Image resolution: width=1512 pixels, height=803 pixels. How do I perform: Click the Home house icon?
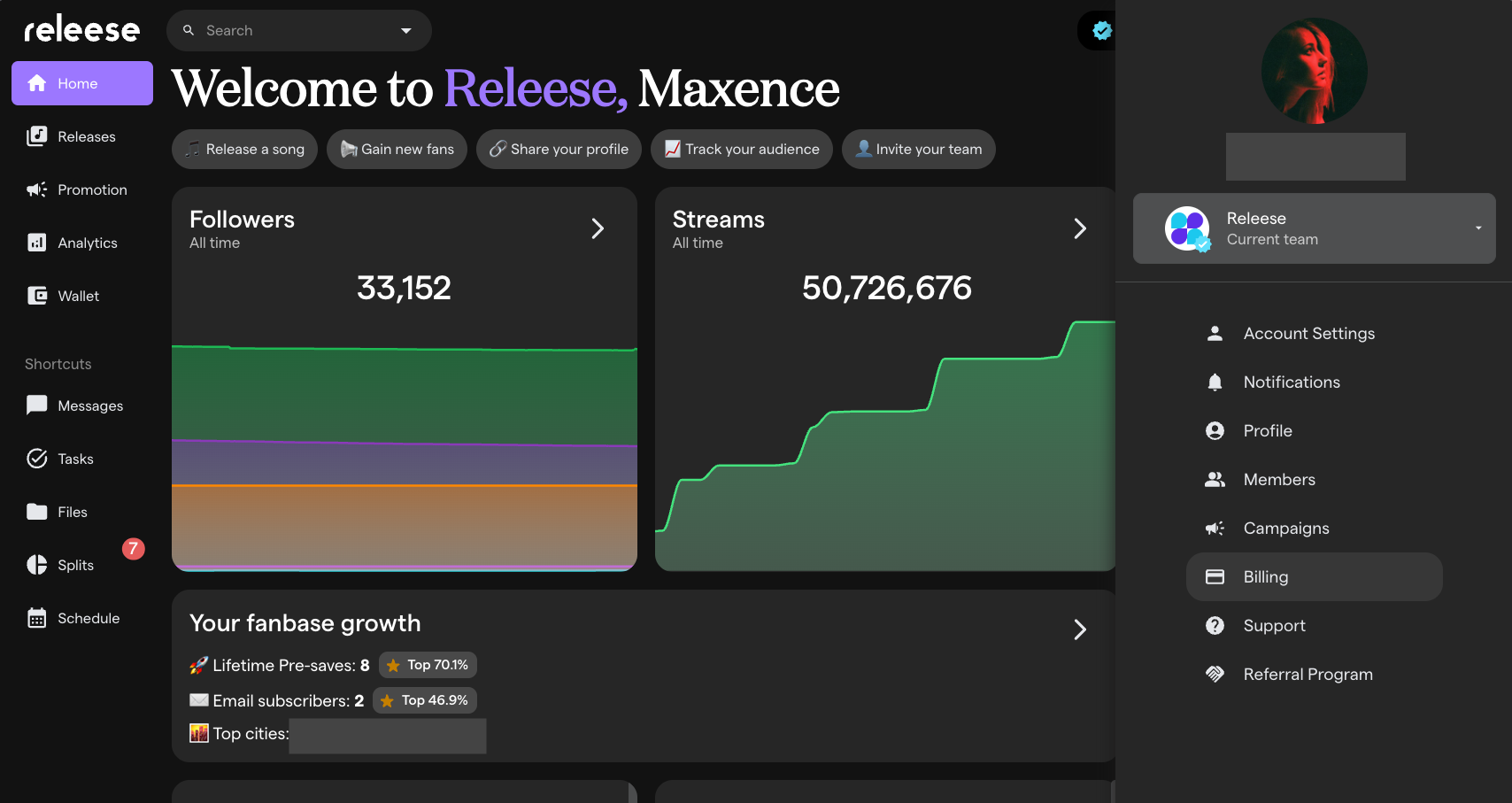click(x=36, y=83)
